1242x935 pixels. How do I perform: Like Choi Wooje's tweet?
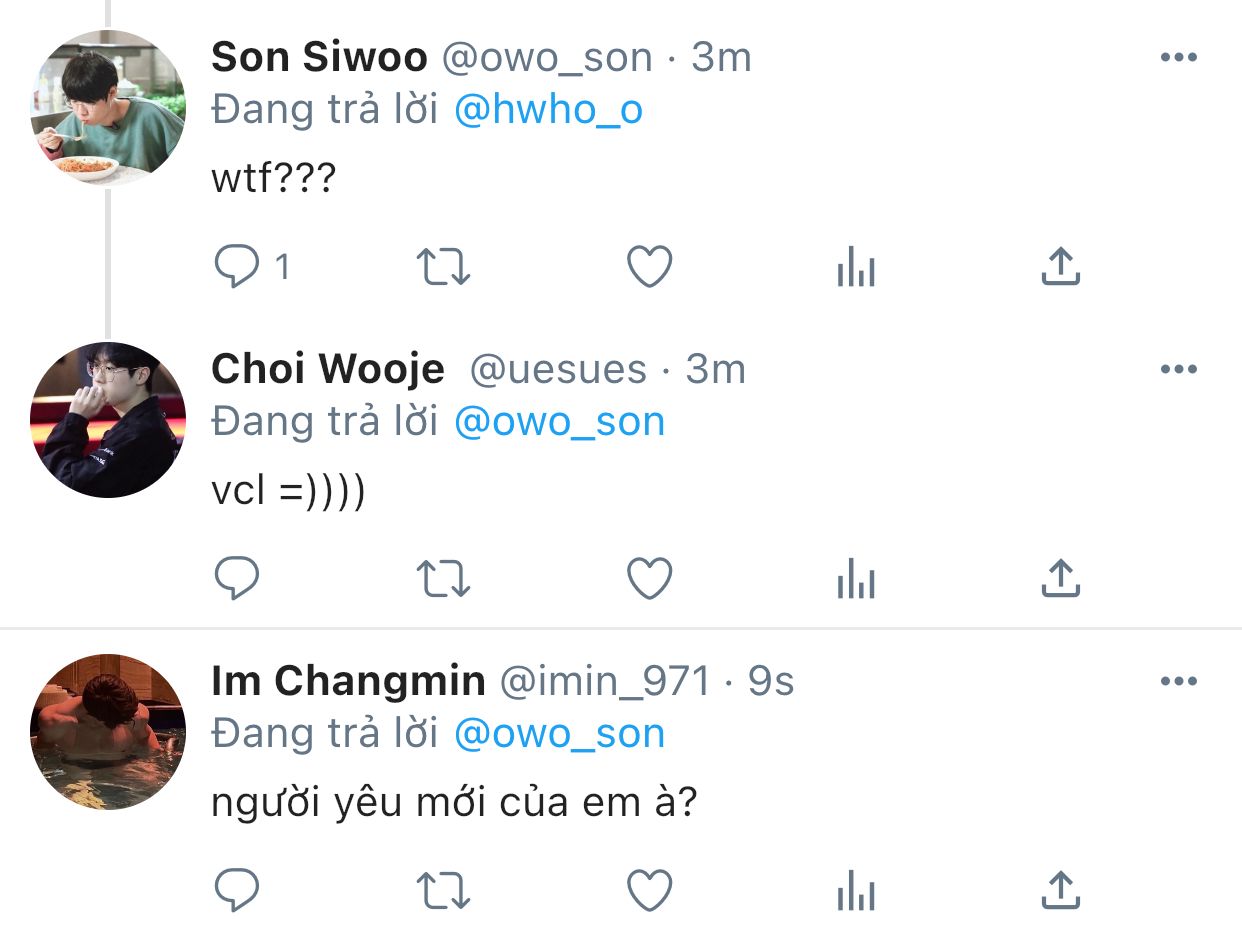[x=649, y=578]
